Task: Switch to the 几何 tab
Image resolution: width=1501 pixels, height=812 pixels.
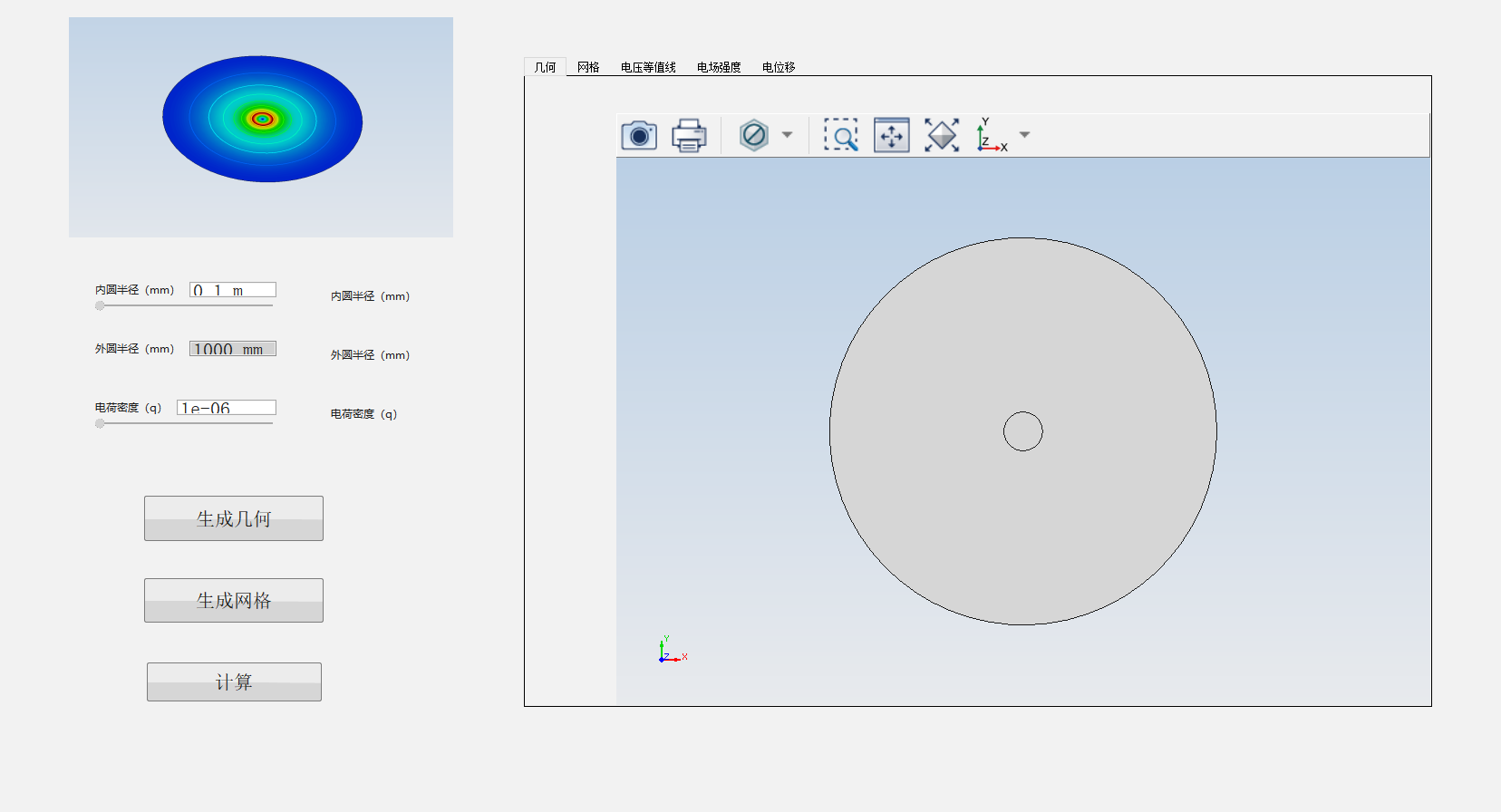Action: [x=545, y=67]
